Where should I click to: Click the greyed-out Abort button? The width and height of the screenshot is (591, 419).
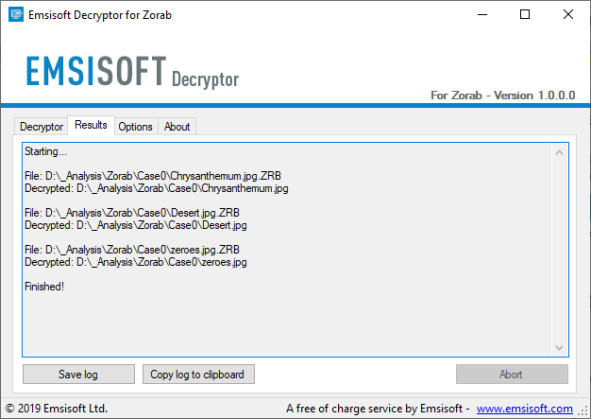click(x=512, y=374)
